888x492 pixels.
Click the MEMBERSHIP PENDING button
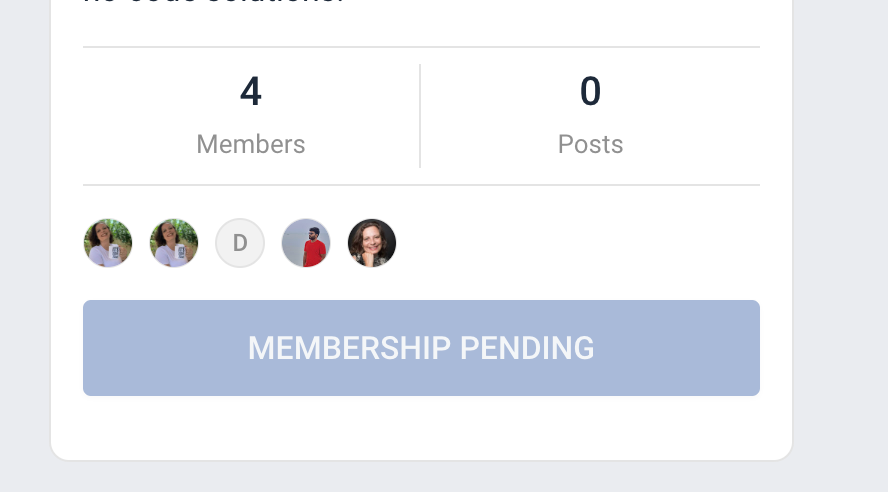pyautogui.click(x=421, y=348)
